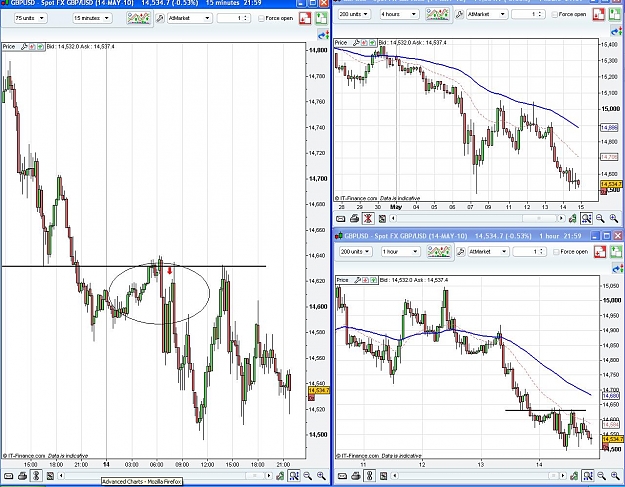625x487 pixels.
Task: Click green up arrow in 15 minutes Price panel
Action: pyautogui.click(x=40, y=47)
